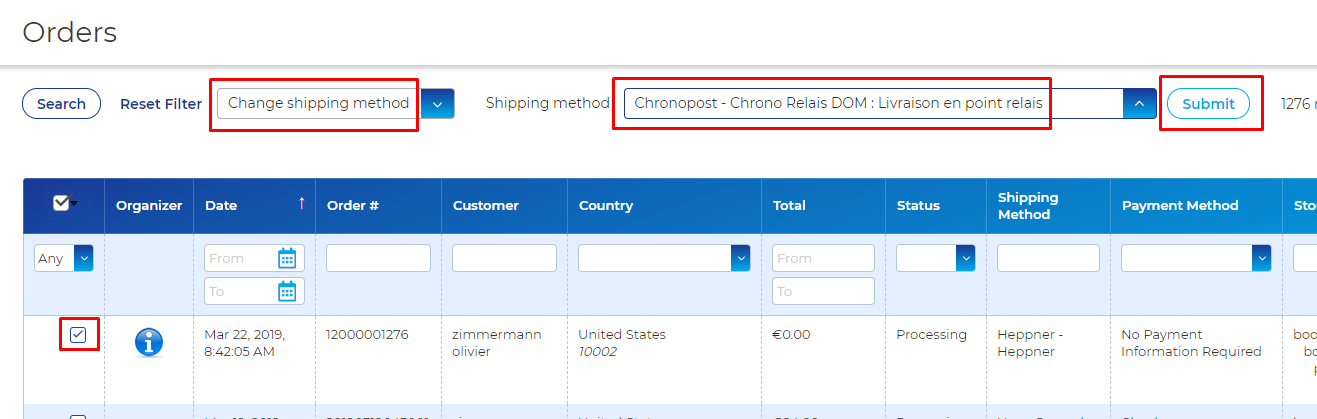1317x419 pixels.
Task: Open the Date To calendar picker
Action: pyautogui.click(x=287, y=291)
